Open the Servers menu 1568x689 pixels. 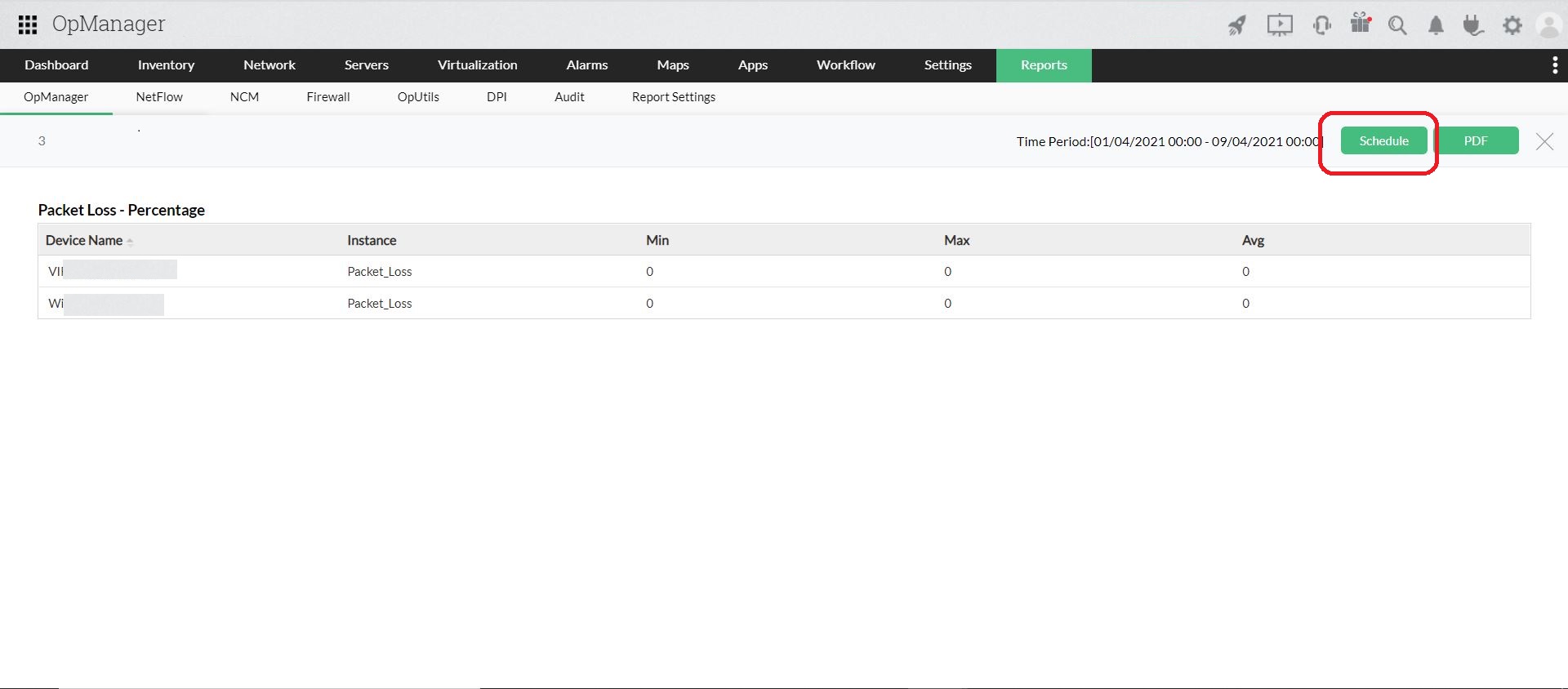(367, 65)
